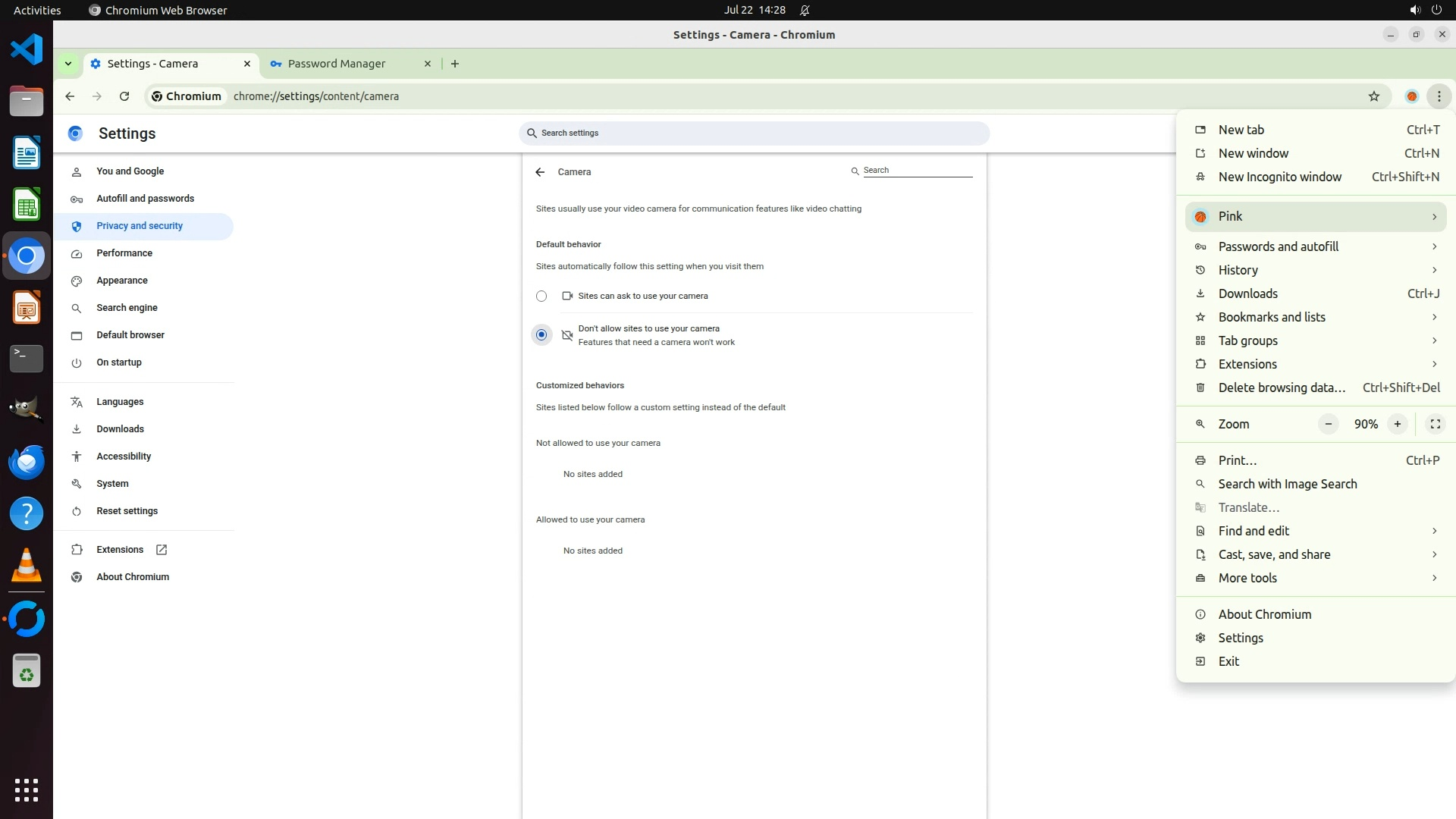Reload the page with the refresh icon

[124, 96]
